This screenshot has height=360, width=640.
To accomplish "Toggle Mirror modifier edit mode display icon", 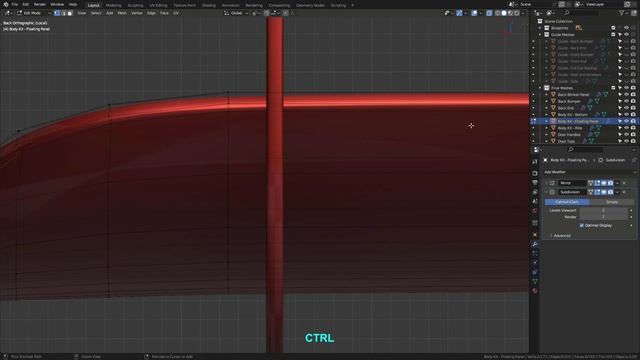I will pos(597,183).
